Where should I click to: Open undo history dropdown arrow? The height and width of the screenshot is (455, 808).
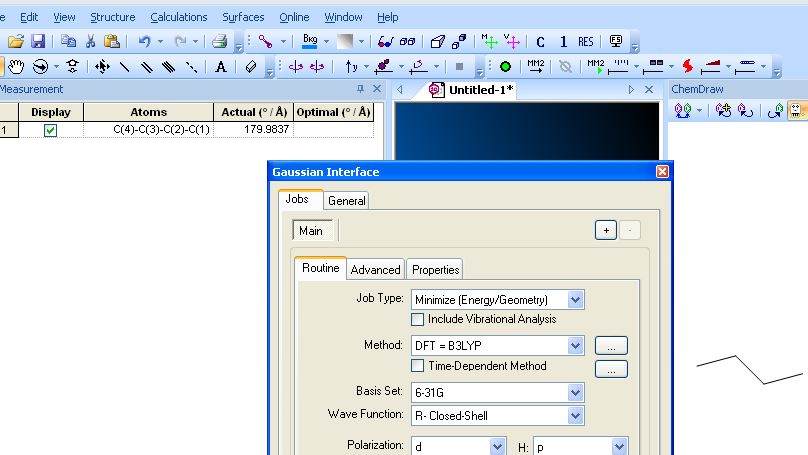pyautogui.click(x=160, y=41)
